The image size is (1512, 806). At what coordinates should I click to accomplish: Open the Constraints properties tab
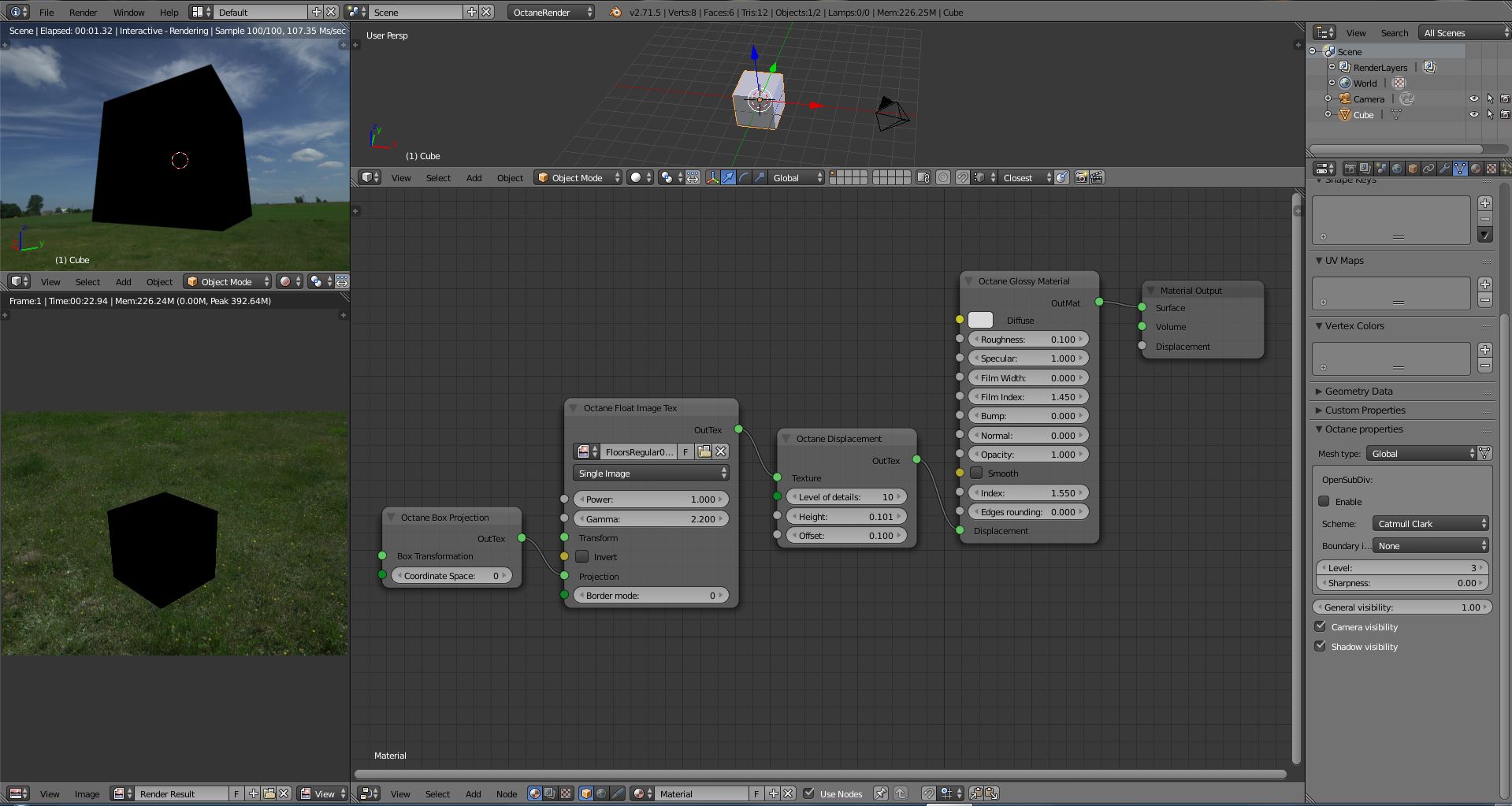[x=1428, y=169]
